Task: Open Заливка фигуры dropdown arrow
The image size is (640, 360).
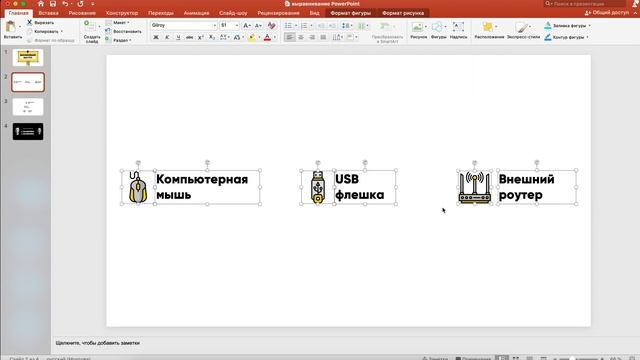Action: (x=589, y=26)
